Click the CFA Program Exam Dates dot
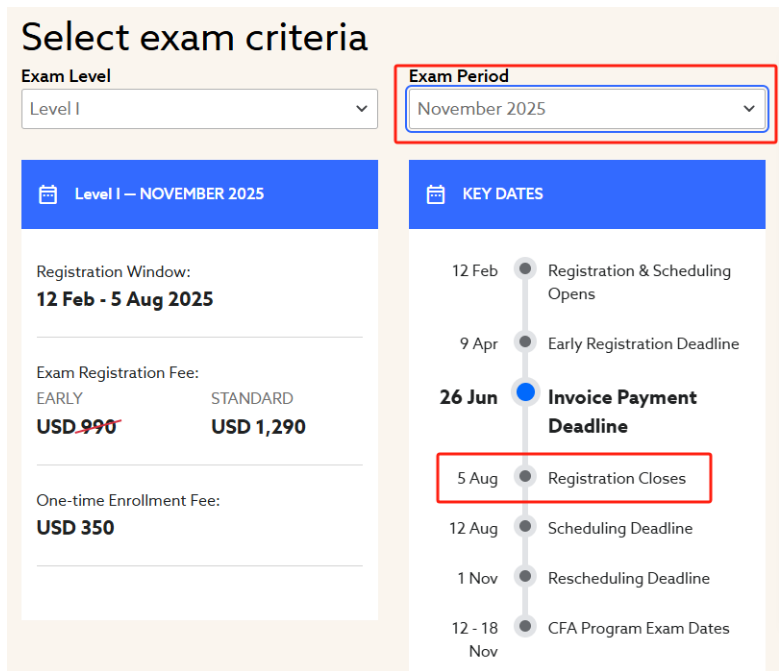783x671 pixels. [525, 626]
